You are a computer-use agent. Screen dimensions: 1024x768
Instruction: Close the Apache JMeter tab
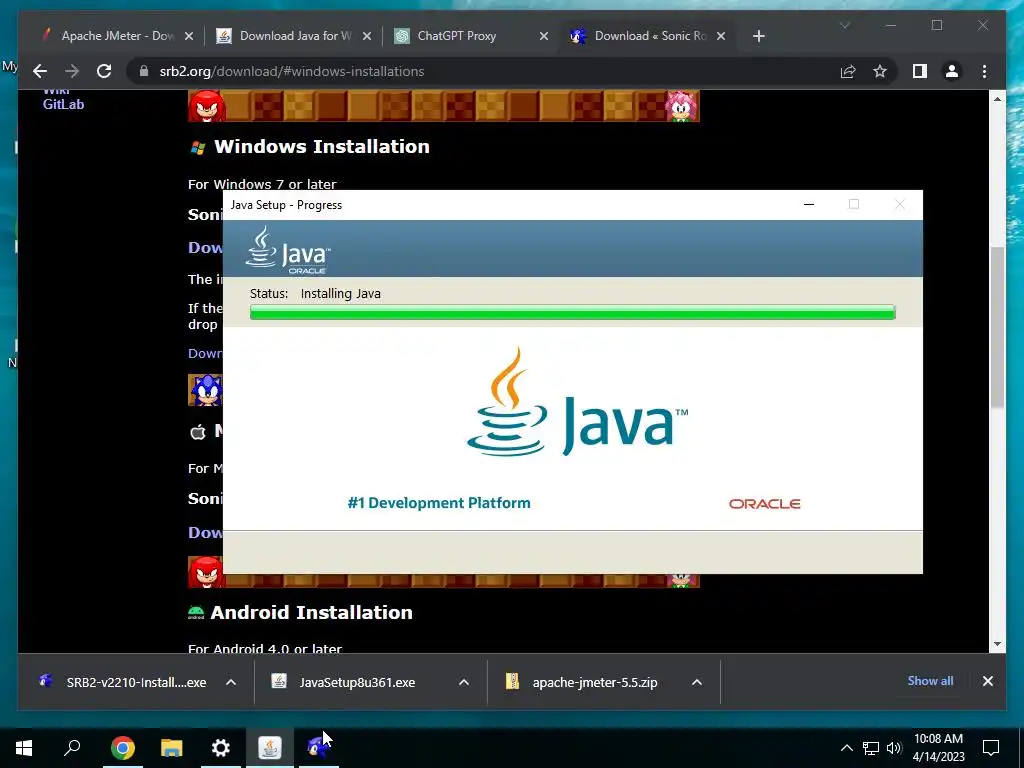(189, 36)
